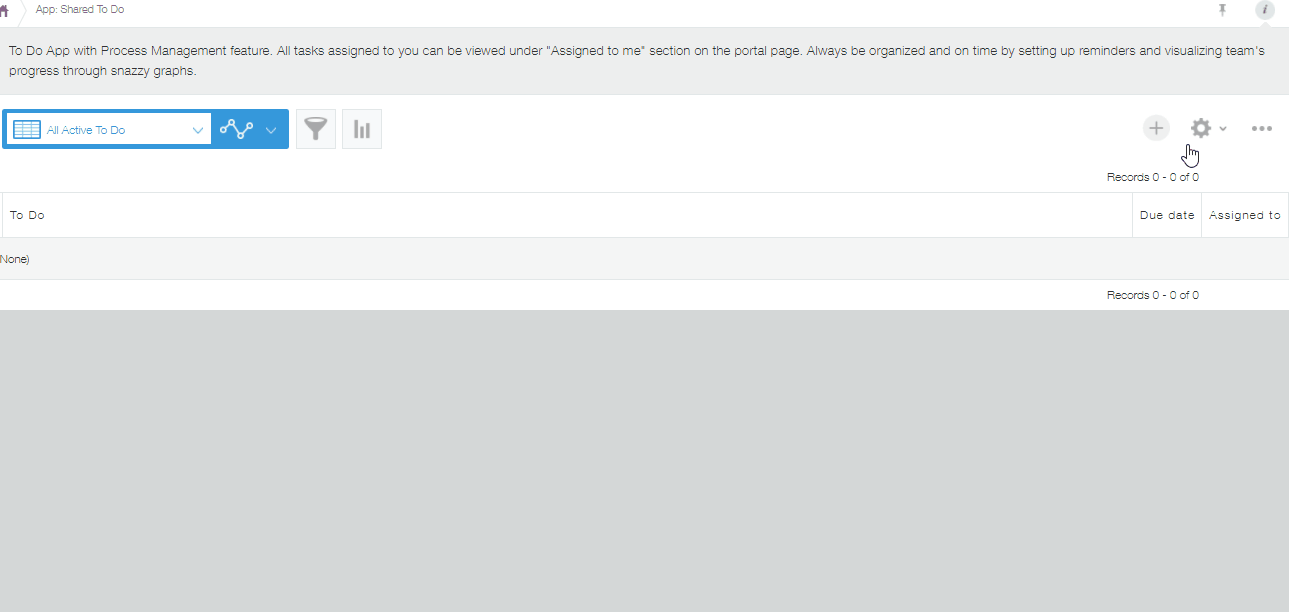
Task: Click the App: Shared To Do breadcrumb
Action: 80,9
